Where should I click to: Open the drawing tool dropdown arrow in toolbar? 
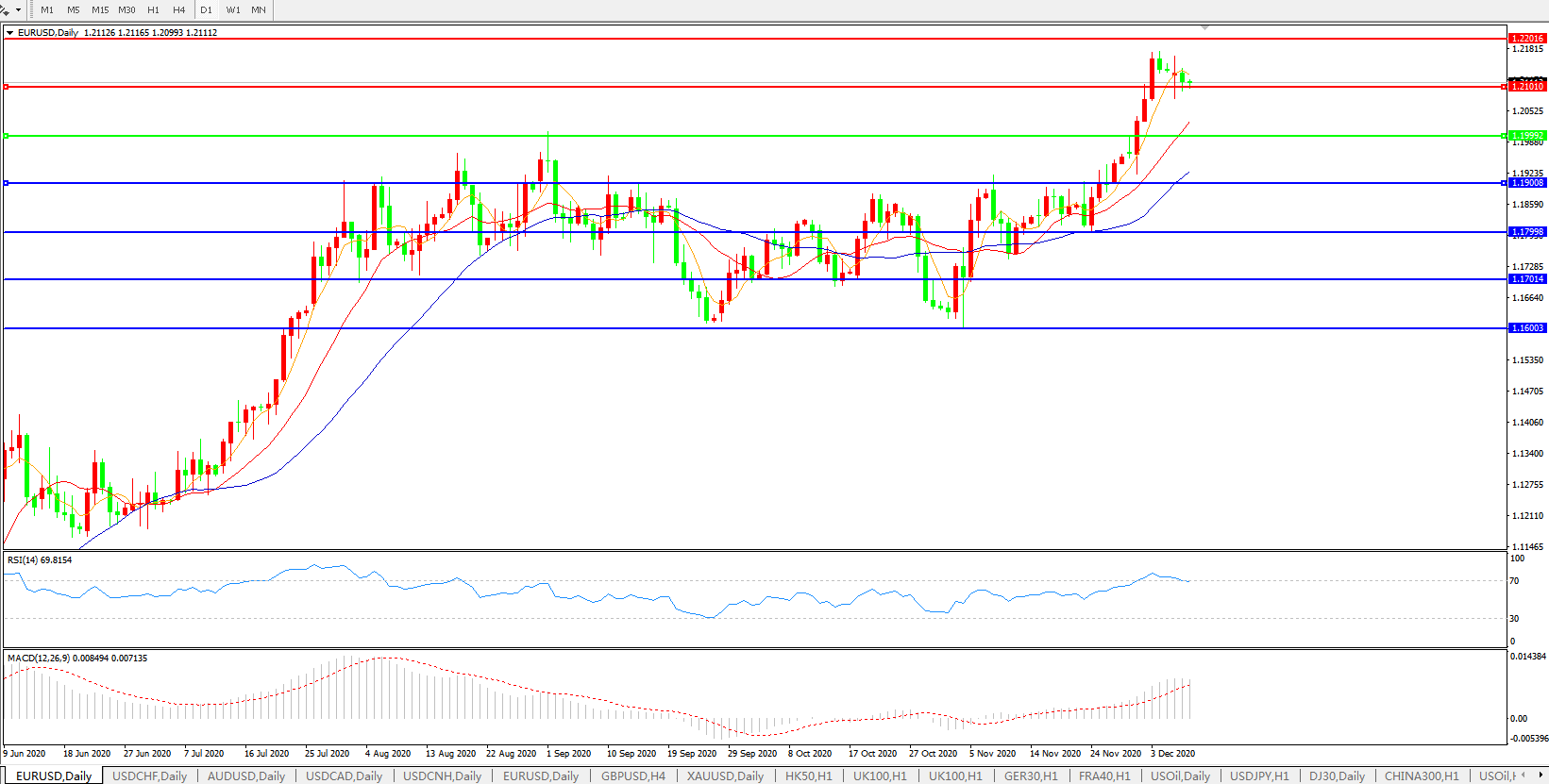point(18,10)
